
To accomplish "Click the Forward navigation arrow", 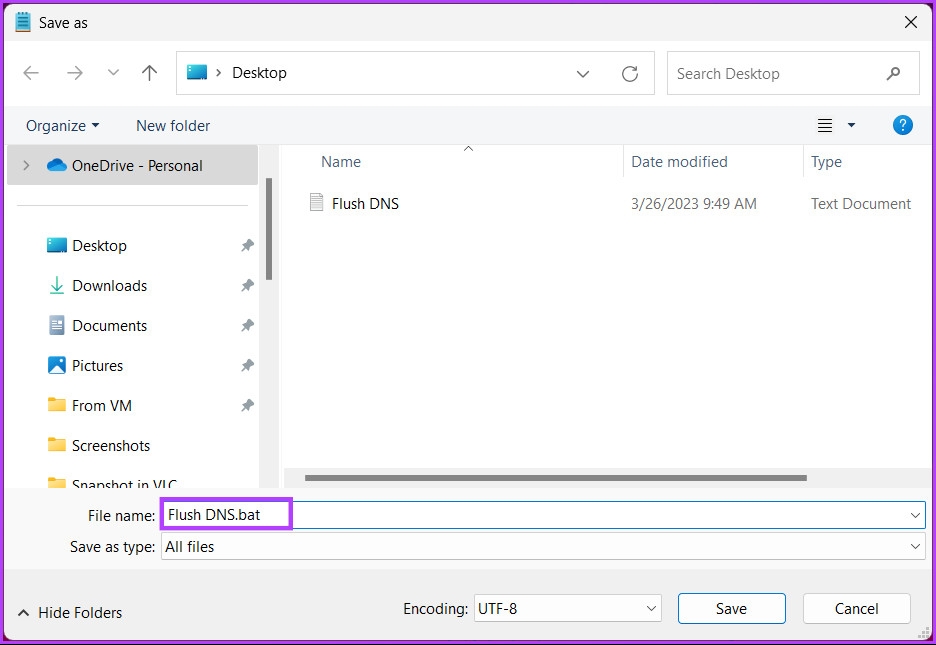I will click(x=74, y=72).
